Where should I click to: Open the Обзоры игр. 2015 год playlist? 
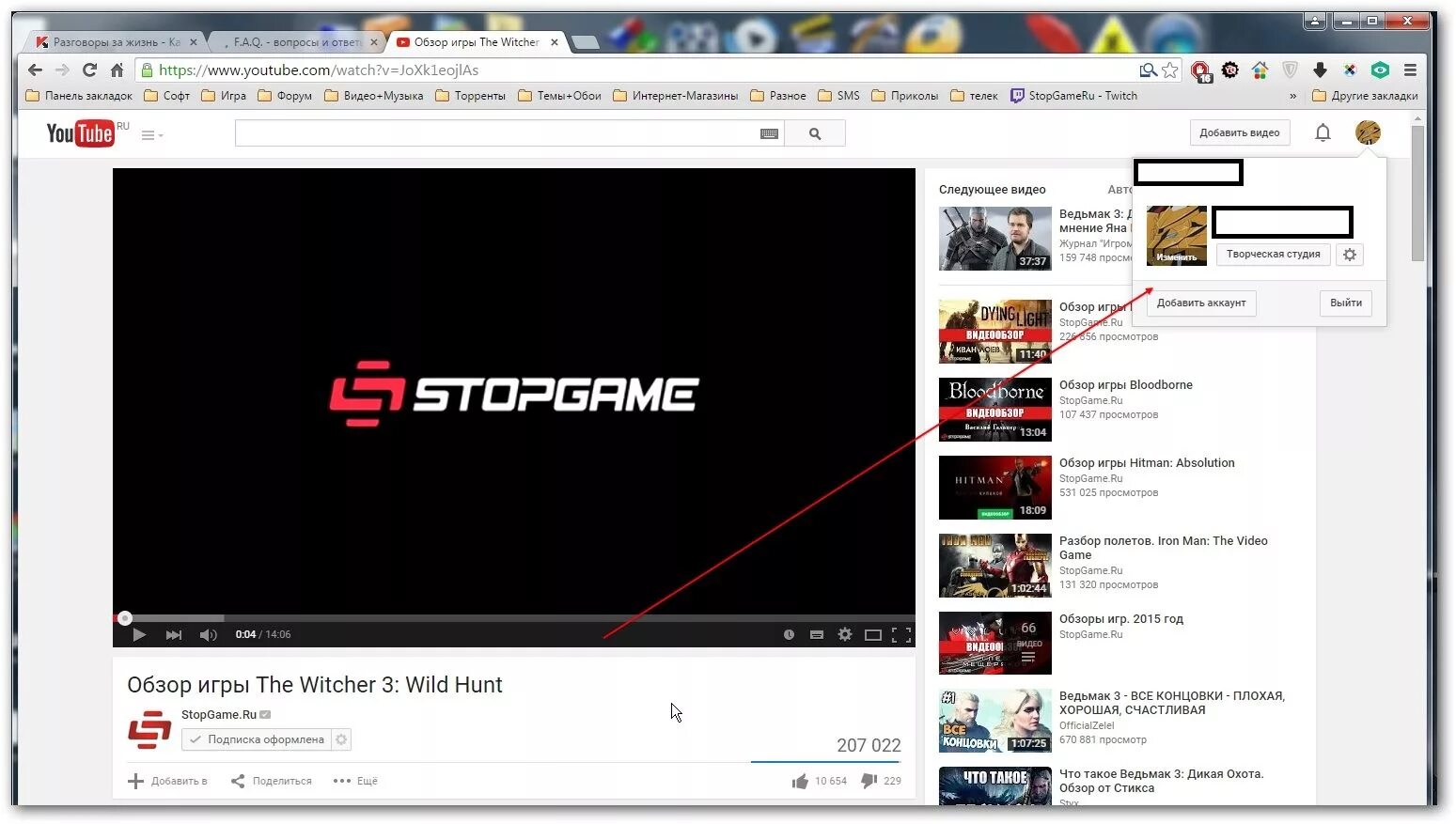1120,619
